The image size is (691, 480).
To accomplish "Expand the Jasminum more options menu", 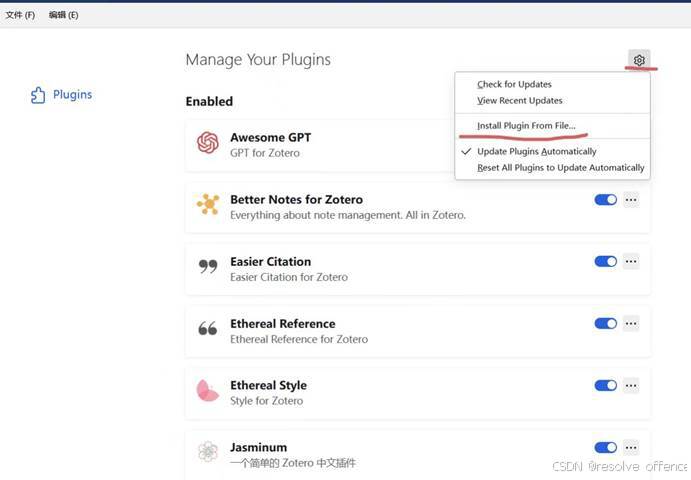I will click(631, 448).
